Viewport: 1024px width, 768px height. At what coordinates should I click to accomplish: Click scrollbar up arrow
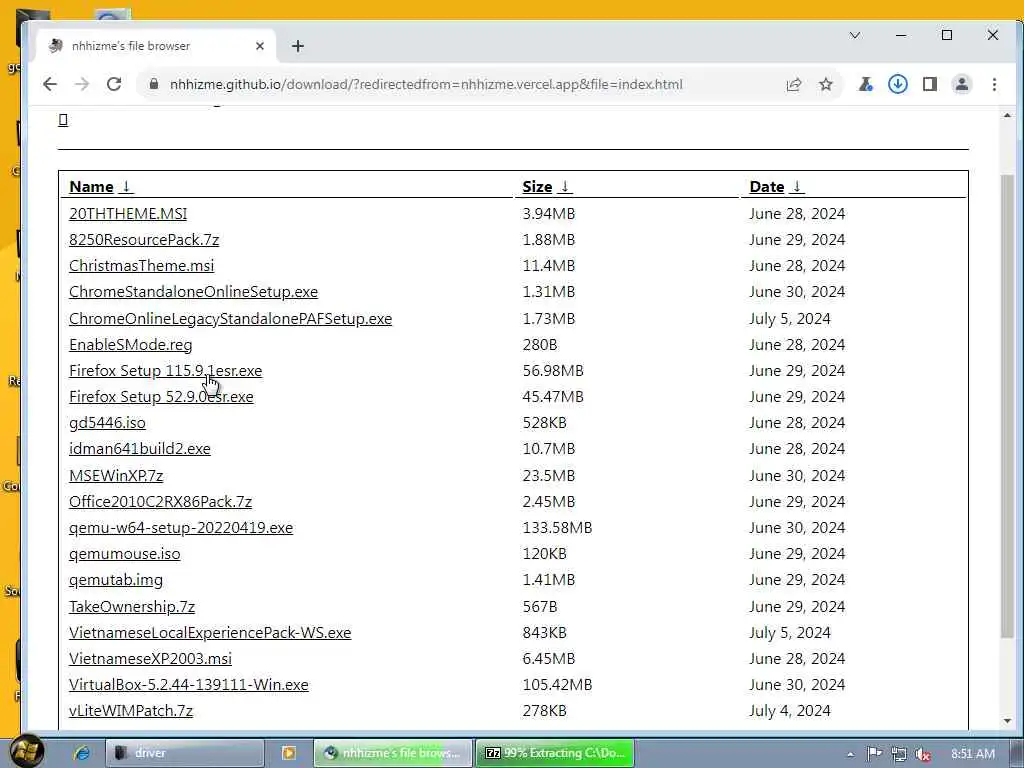point(1008,116)
